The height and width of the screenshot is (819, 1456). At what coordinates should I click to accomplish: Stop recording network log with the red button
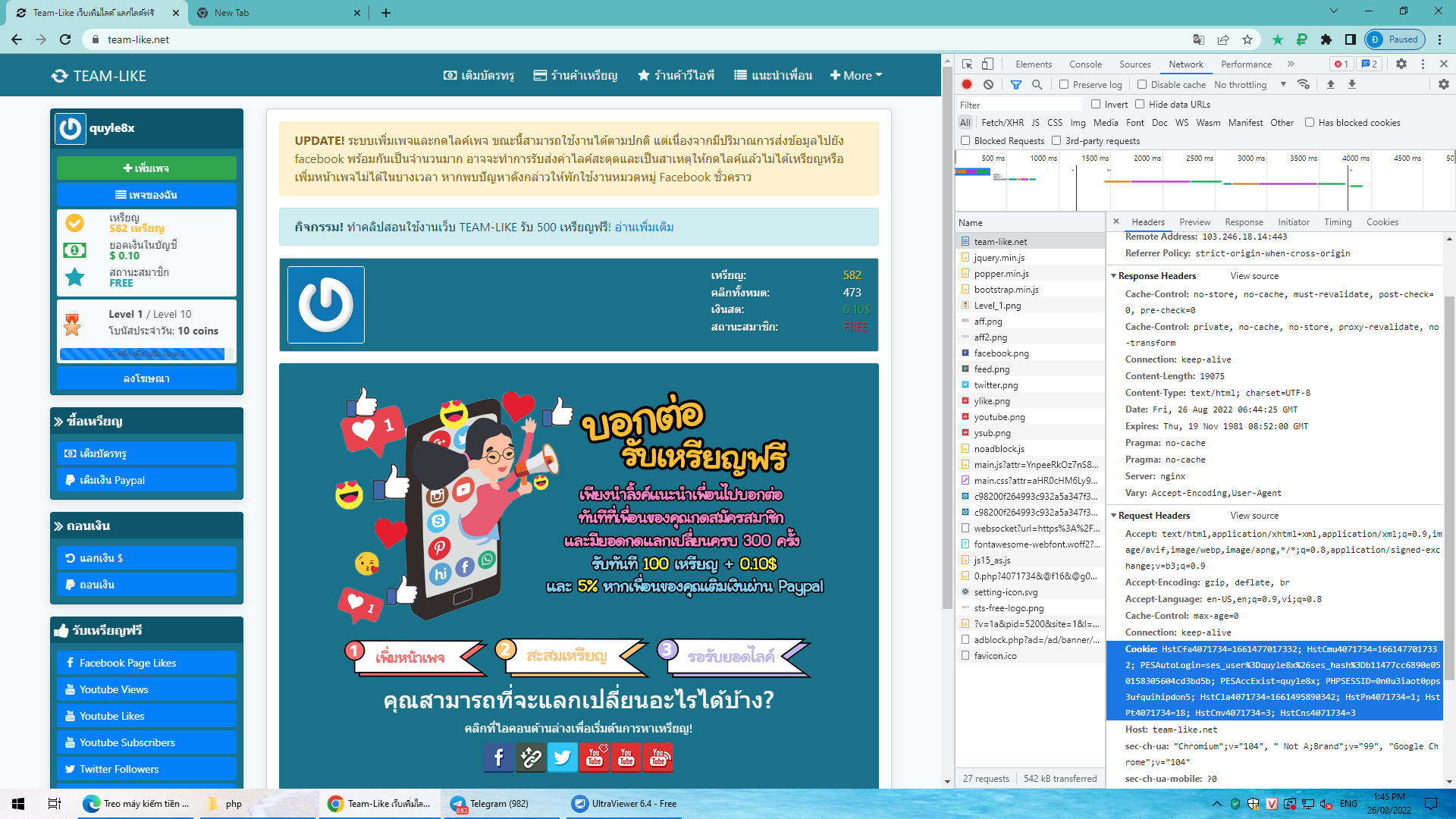pos(967,85)
